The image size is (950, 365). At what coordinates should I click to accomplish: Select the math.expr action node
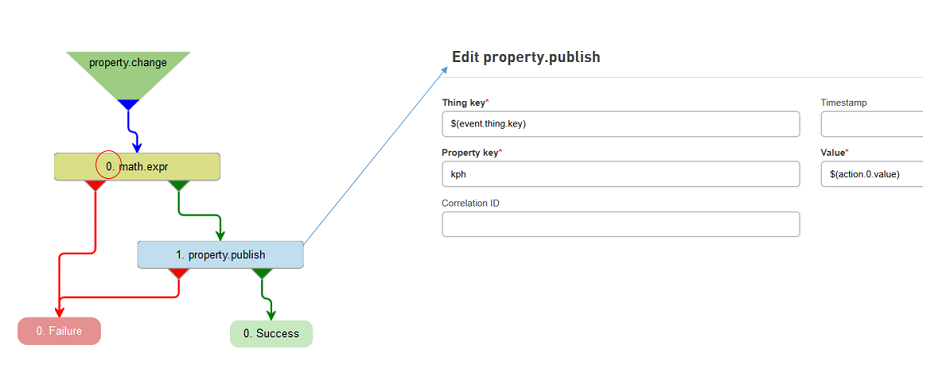137,167
